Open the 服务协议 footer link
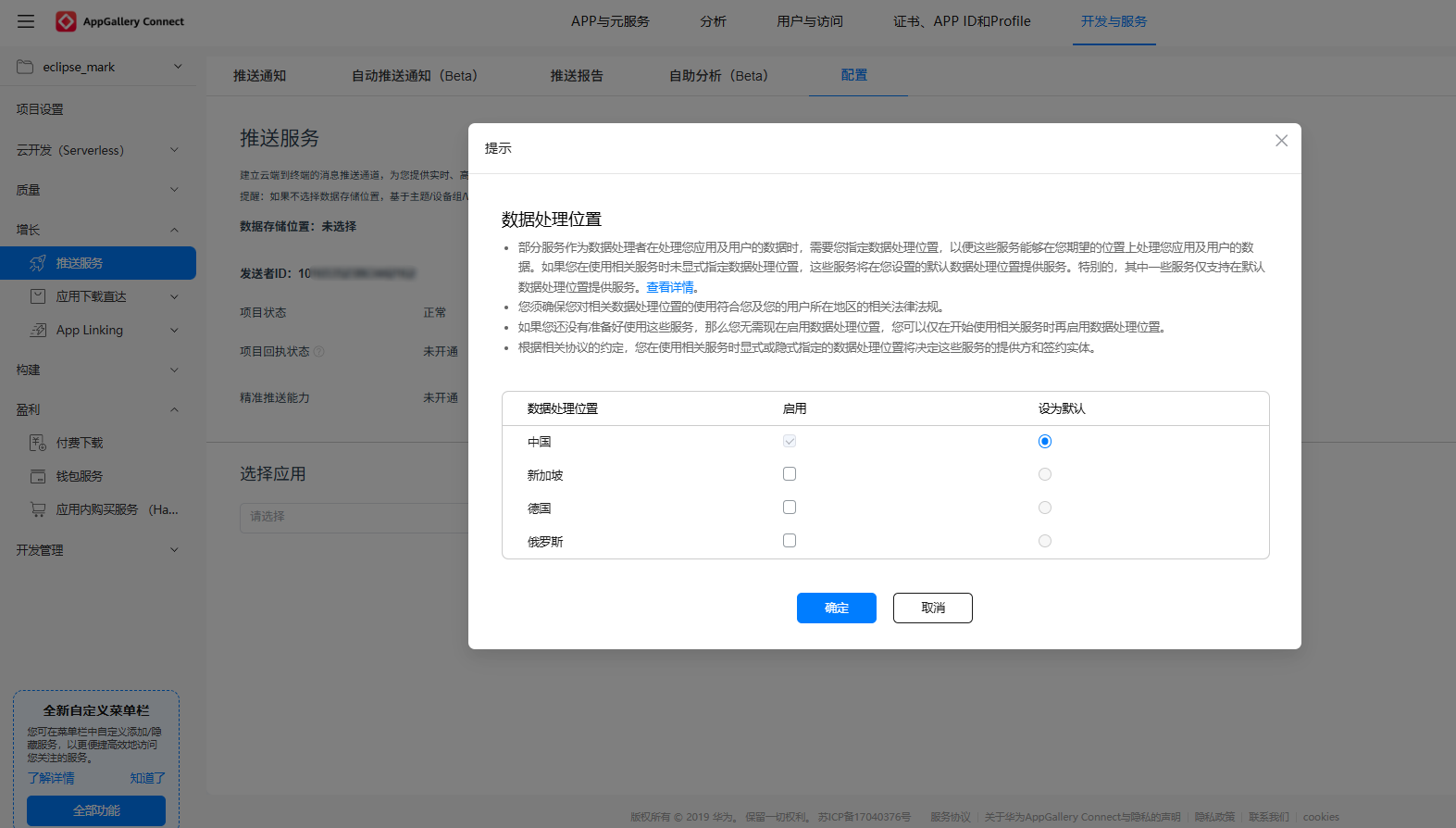The width and height of the screenshot is (1456, 828). (x=951, y=817)
